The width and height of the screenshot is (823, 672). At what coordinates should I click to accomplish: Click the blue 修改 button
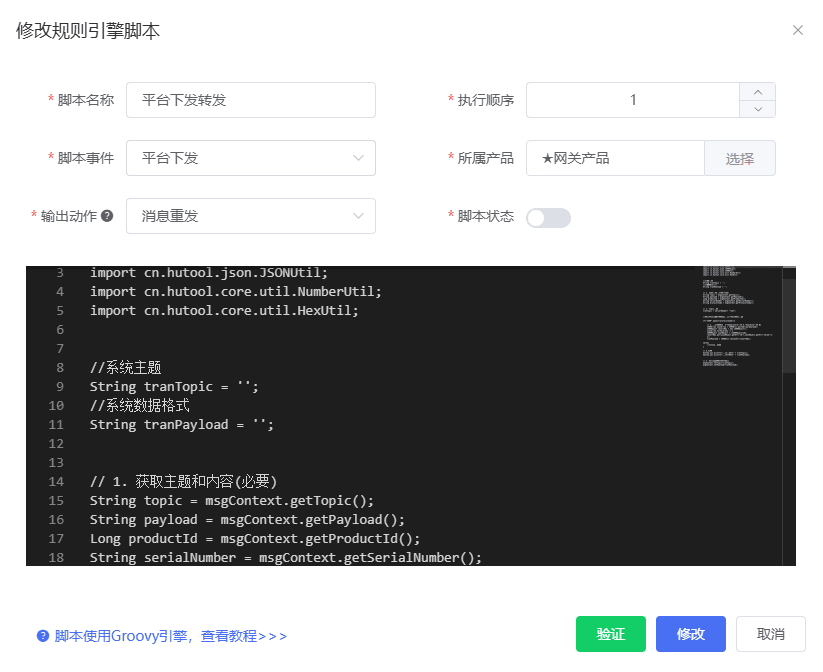tap(691, 634)
